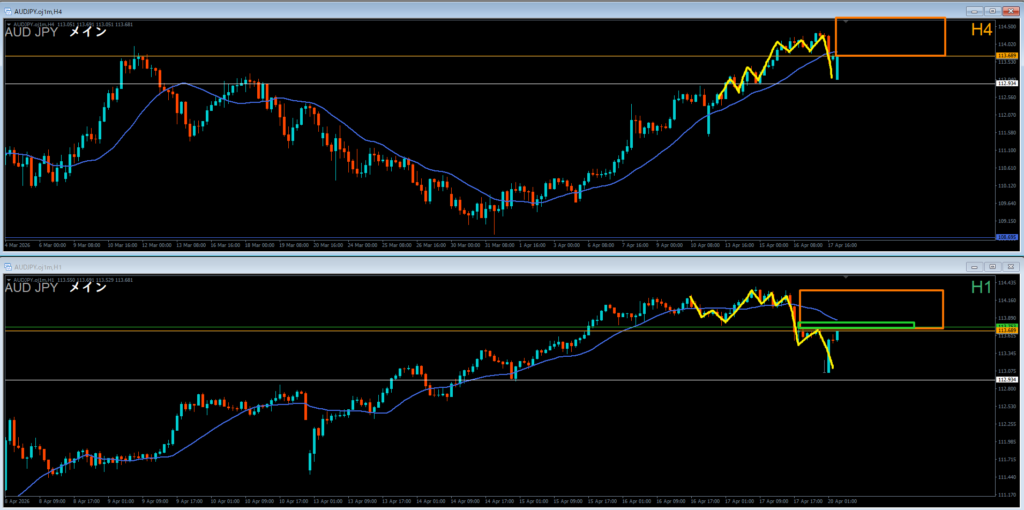Image resolution: width=1024 pixels, height=510 pixels.
Task: Maximize the AUDJPY H4 chart window
Action: (x=994, y=10)
